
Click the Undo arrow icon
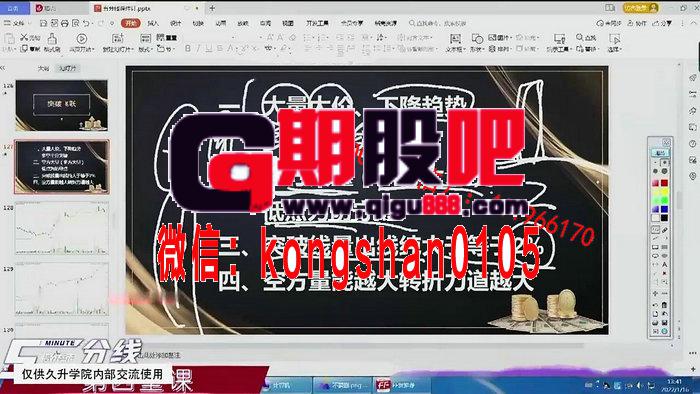point(87,23)
